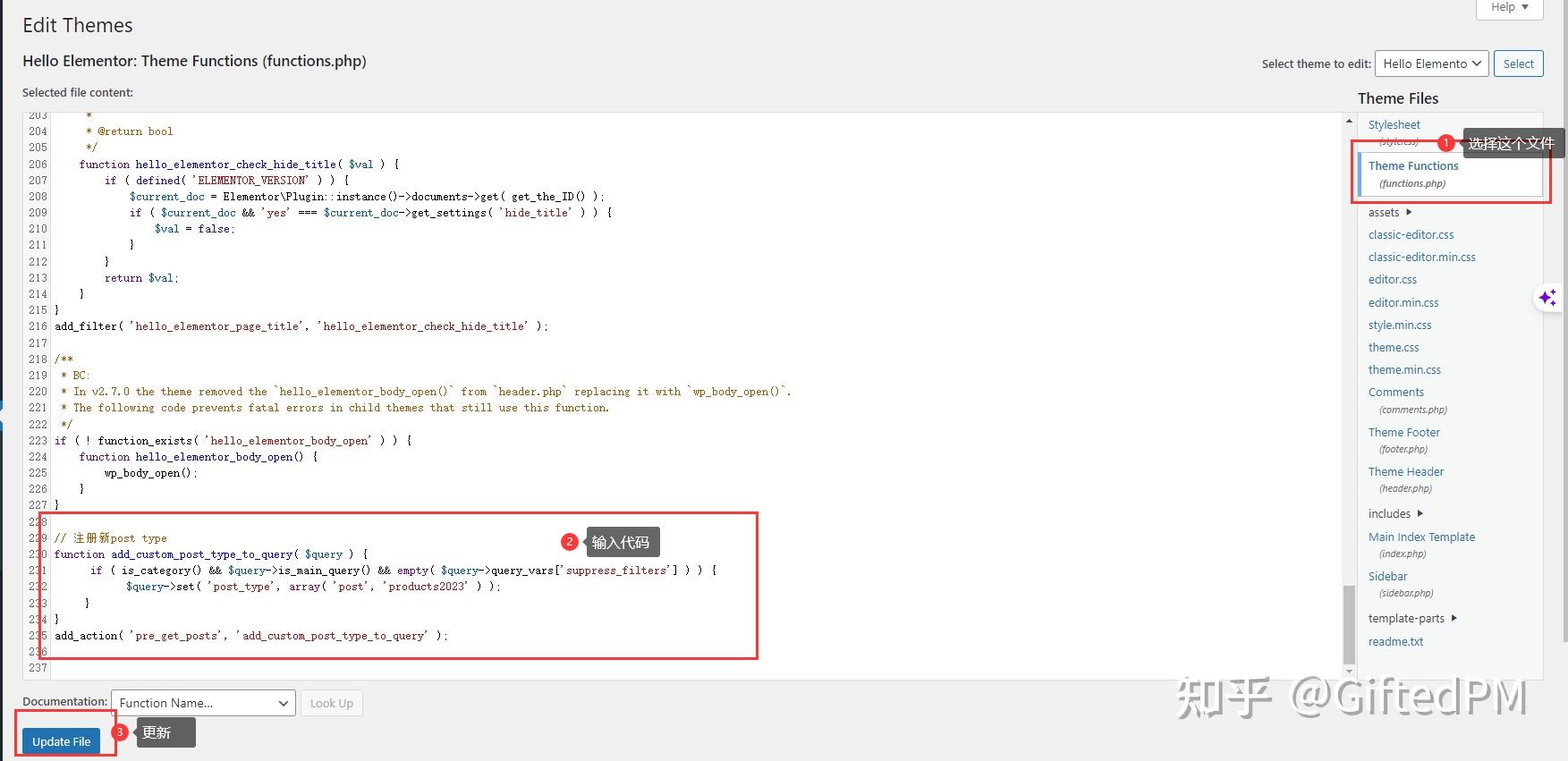The image size is (1568, 761).
Task: Open Sidebar template file
Action: pos(1387,577)
